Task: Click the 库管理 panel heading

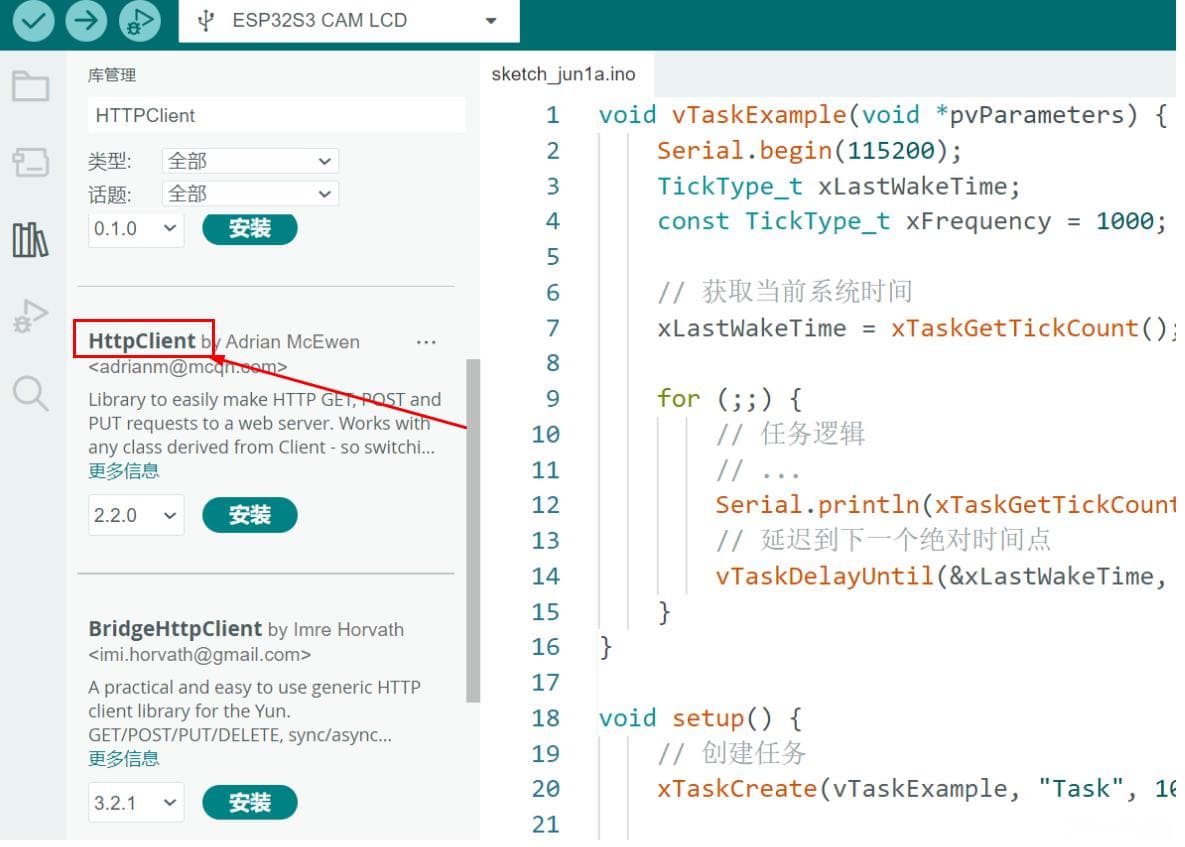Action: [x=112, y=75]
